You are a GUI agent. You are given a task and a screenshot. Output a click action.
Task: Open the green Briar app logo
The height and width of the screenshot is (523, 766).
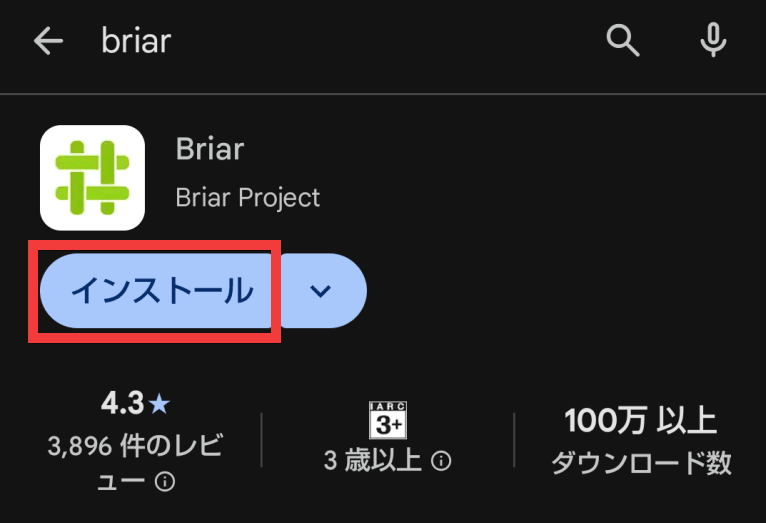[92, 177]
